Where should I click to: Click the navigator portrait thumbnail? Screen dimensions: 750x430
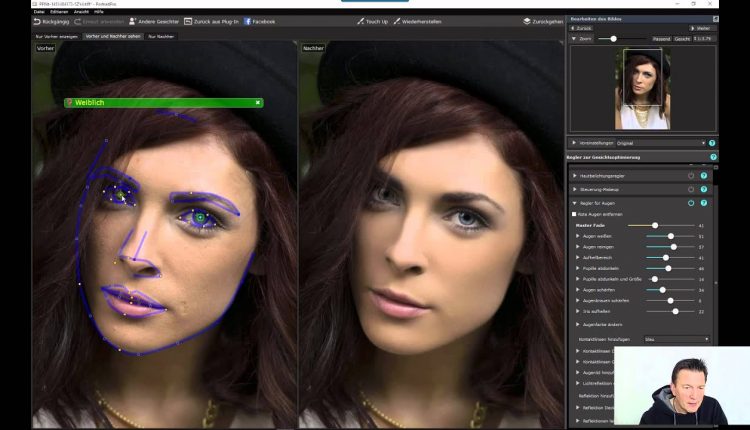642,89
